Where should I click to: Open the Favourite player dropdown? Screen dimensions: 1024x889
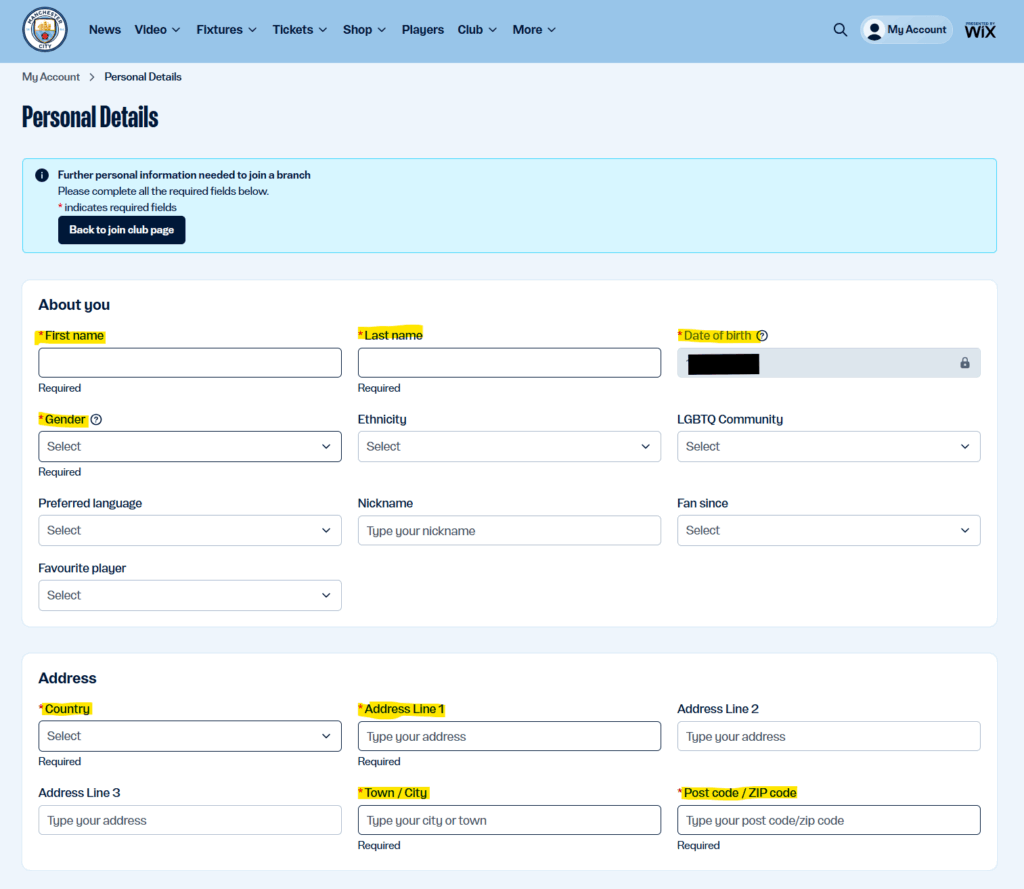point(190,595)
